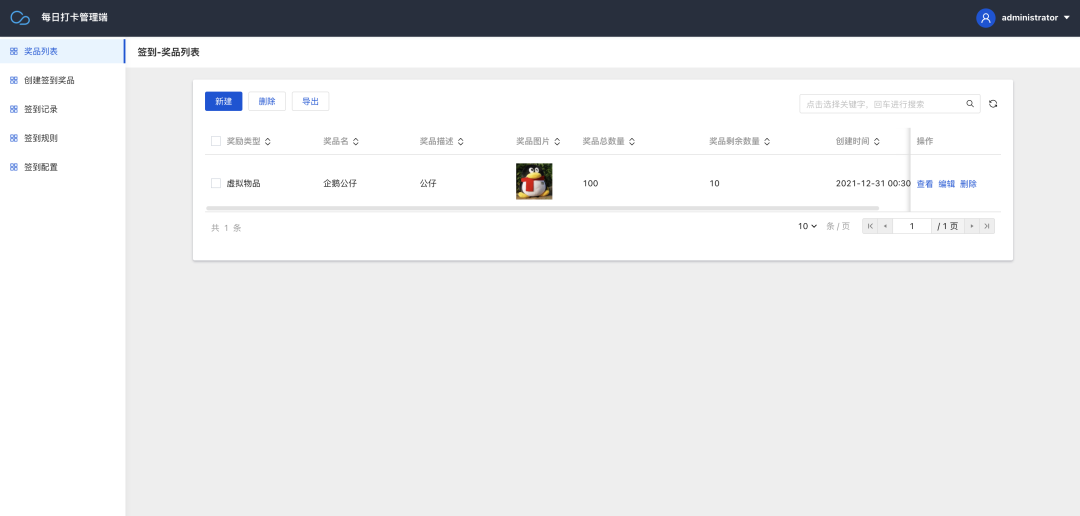Click the 企鹅公仔 prize name cell
The image size is (1080, 516).
coord(340,183)
